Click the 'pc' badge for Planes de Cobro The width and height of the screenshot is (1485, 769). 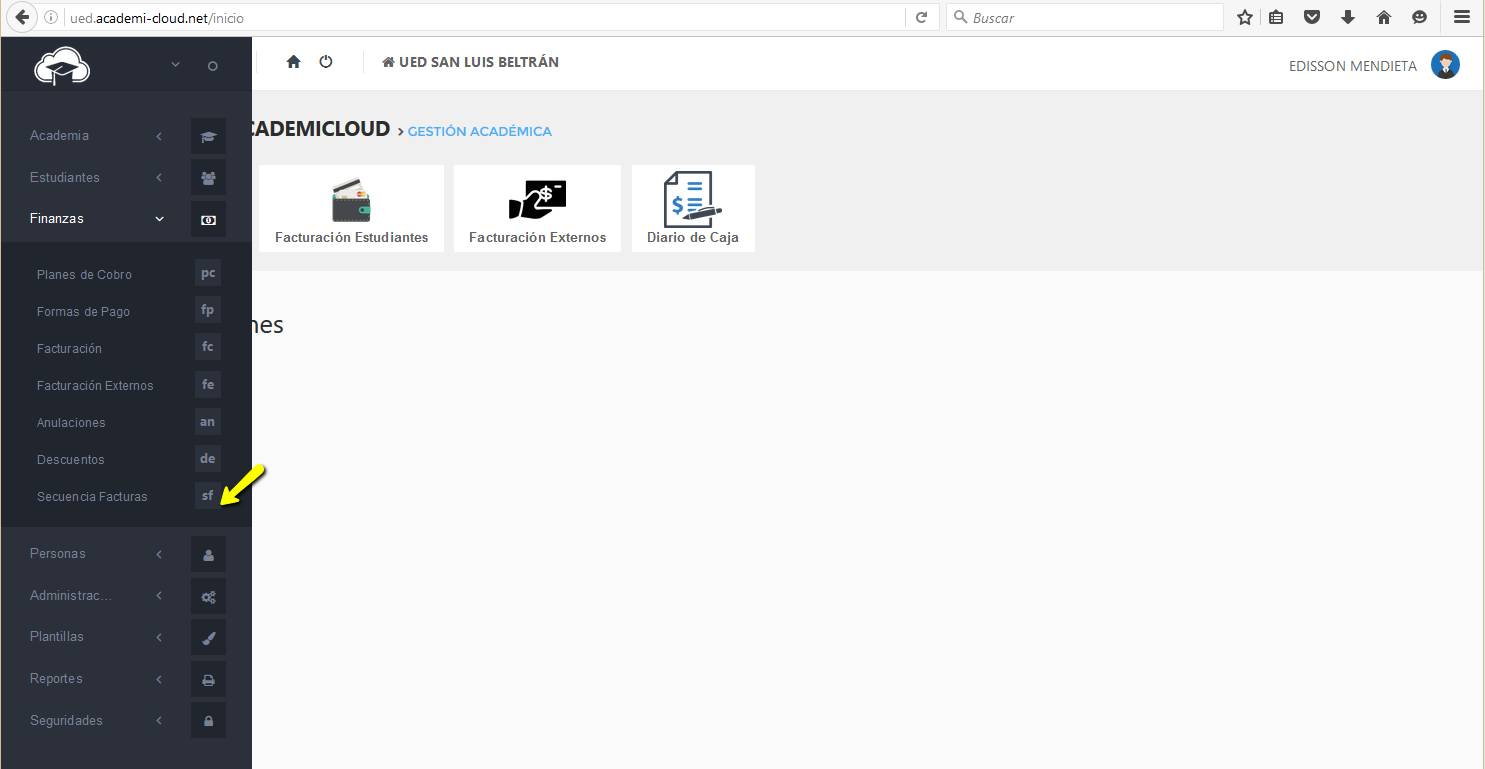(x=208, y=273)
